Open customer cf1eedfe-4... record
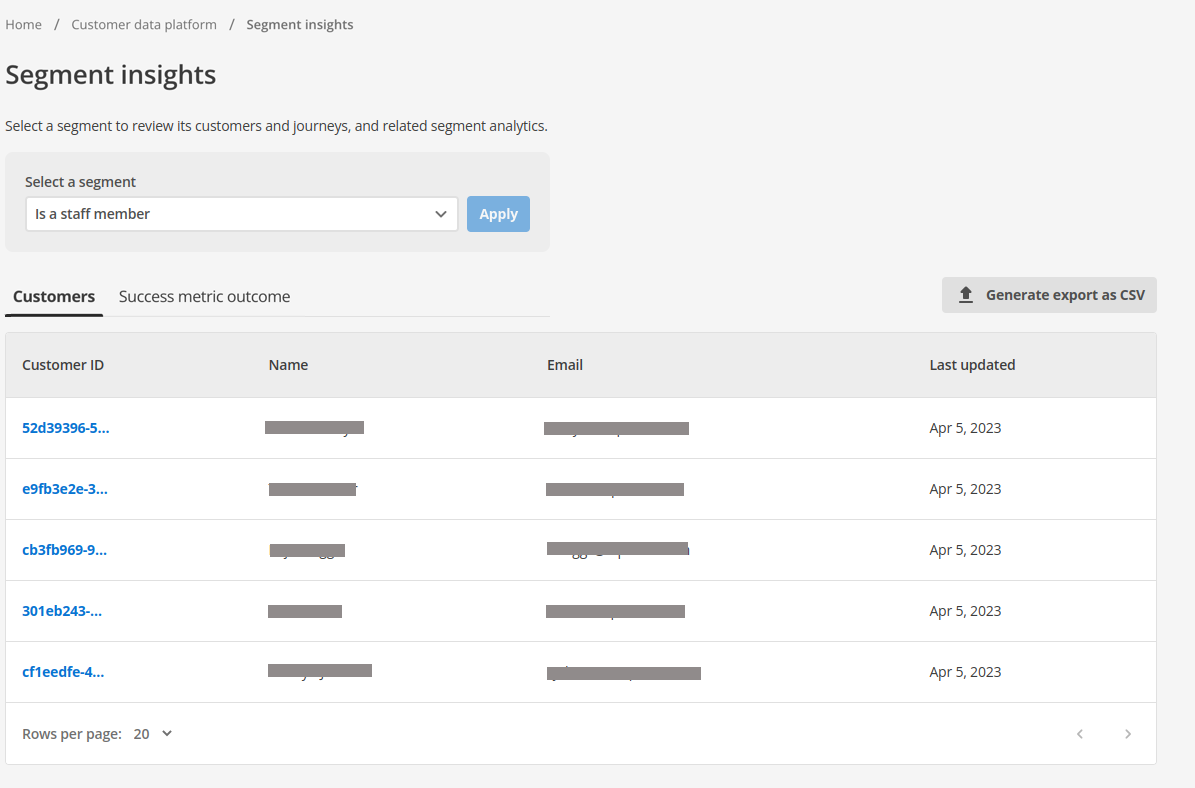Viewport: 1195px width, 788px height. coord(63,672)
